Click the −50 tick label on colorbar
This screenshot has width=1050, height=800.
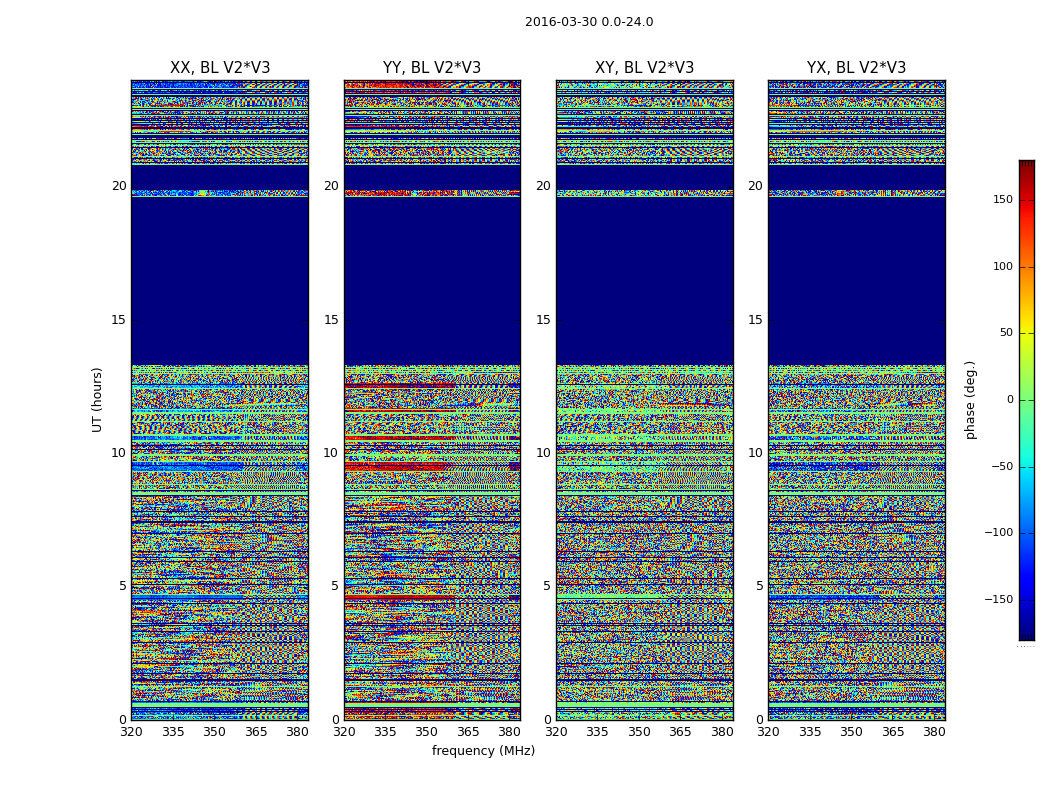point(1001,466)
